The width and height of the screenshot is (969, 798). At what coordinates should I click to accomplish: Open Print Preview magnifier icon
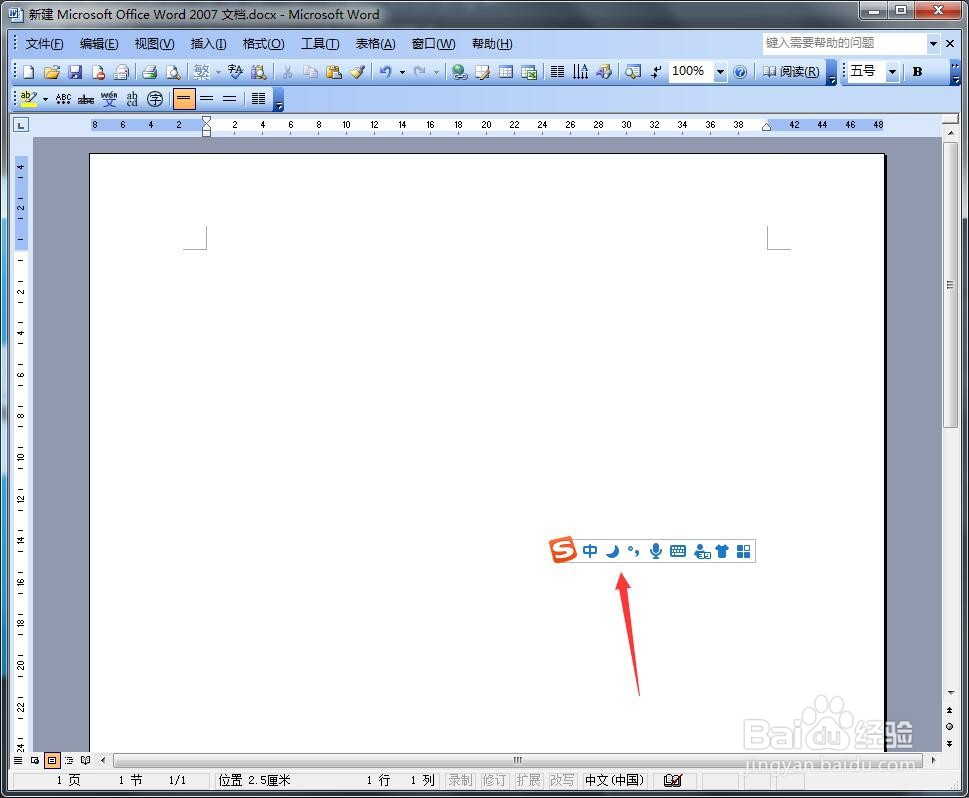pyautogui.click(x=173, y=72)
